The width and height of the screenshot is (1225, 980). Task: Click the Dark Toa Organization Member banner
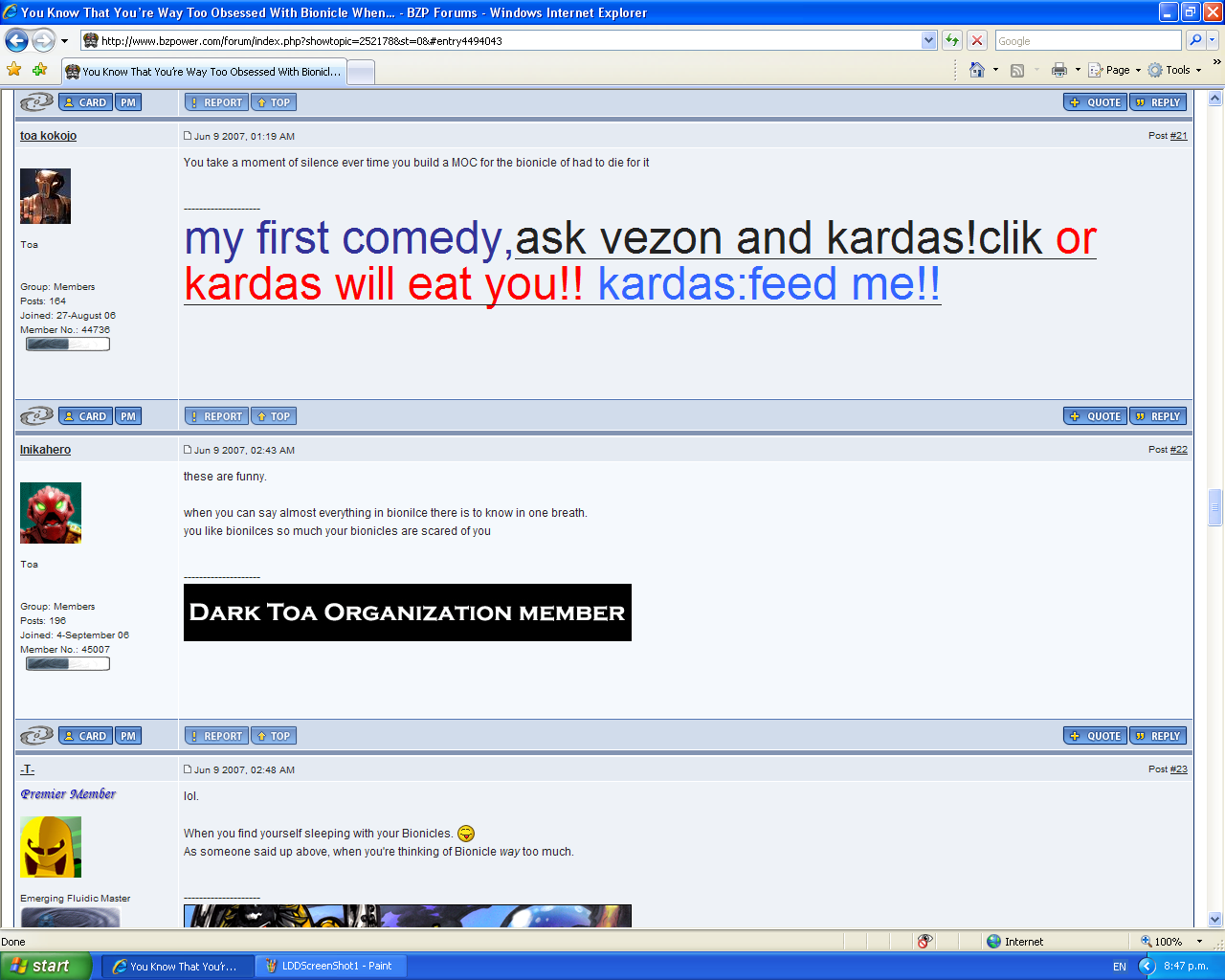click(408, 612)
